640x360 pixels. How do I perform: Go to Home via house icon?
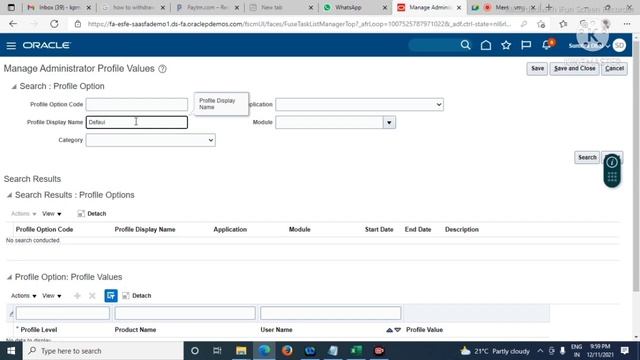pos(486,45)
